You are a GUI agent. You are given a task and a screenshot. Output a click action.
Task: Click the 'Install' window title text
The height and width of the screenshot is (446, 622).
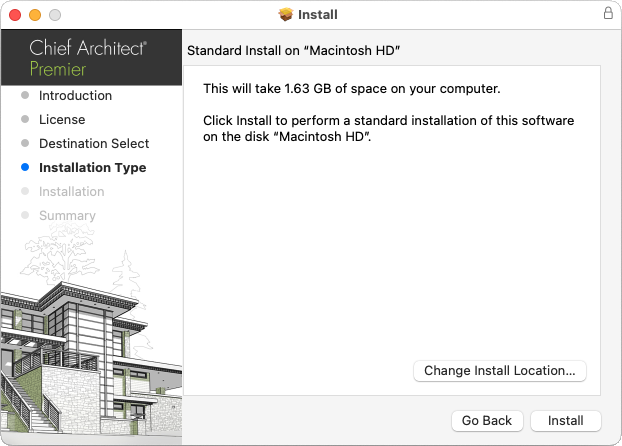[318, 15]
